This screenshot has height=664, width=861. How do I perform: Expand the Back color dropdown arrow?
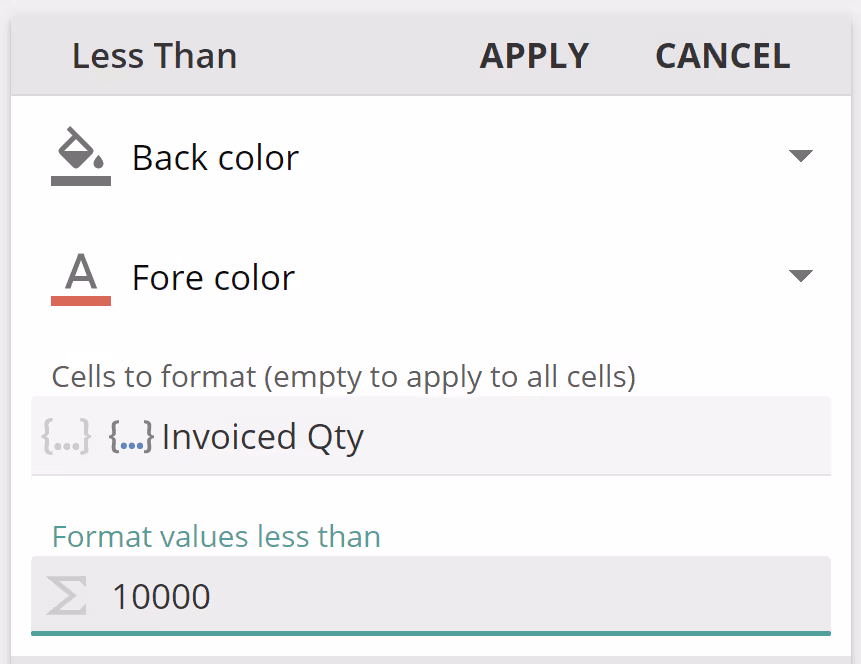800,156
